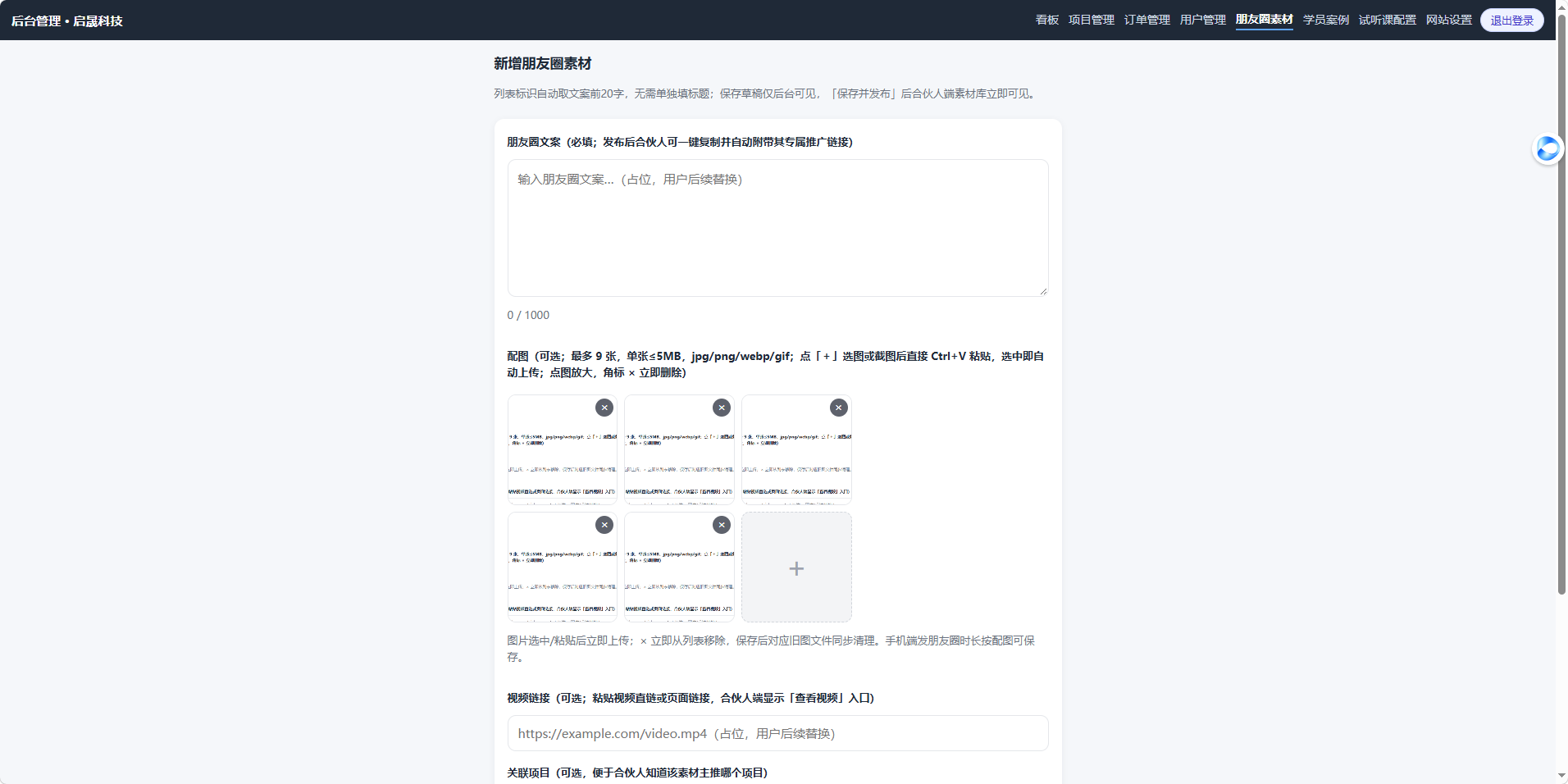Remove the second image in second row
The height and width of the screenshot is (784, 1568).
tap(722, 525)
